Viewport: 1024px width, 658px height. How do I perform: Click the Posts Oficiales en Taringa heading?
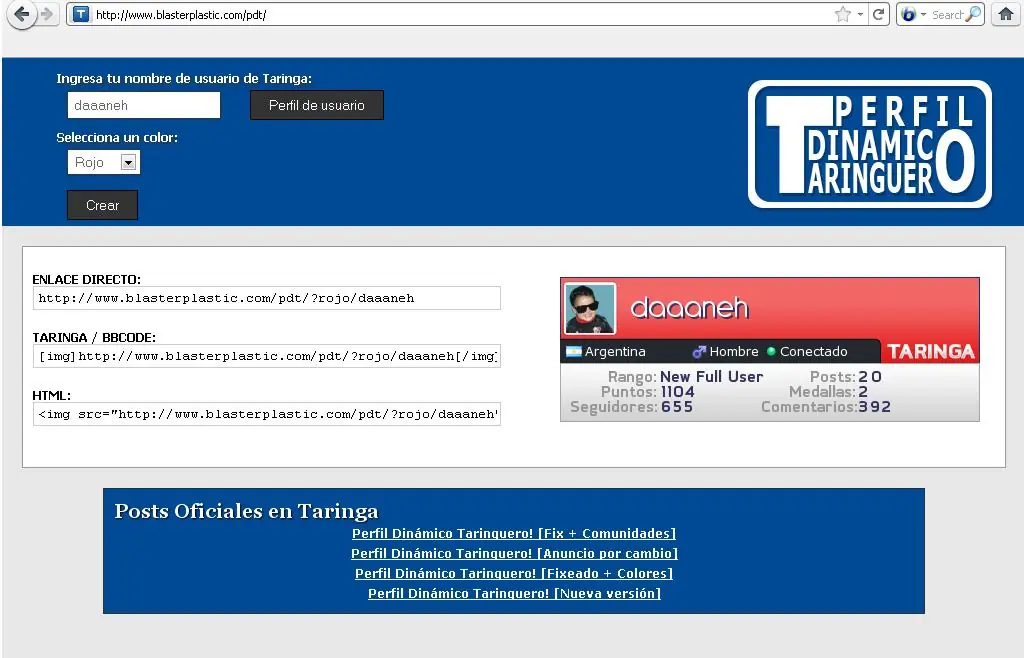[x=246, y=511]
